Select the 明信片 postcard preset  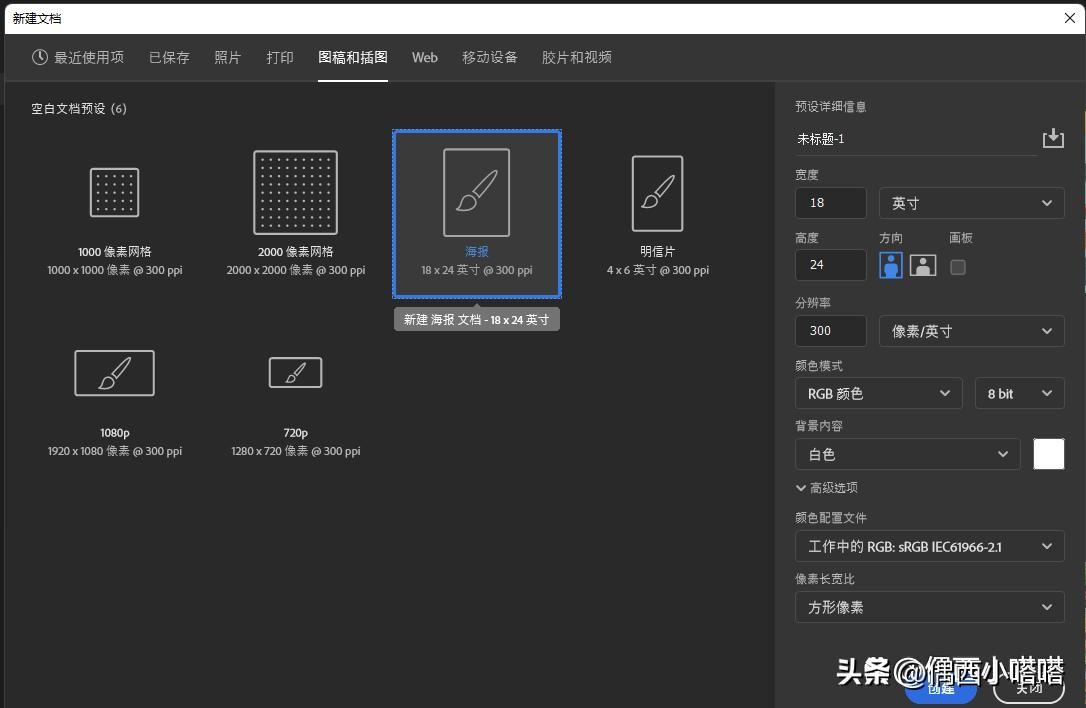pos(657,192)
